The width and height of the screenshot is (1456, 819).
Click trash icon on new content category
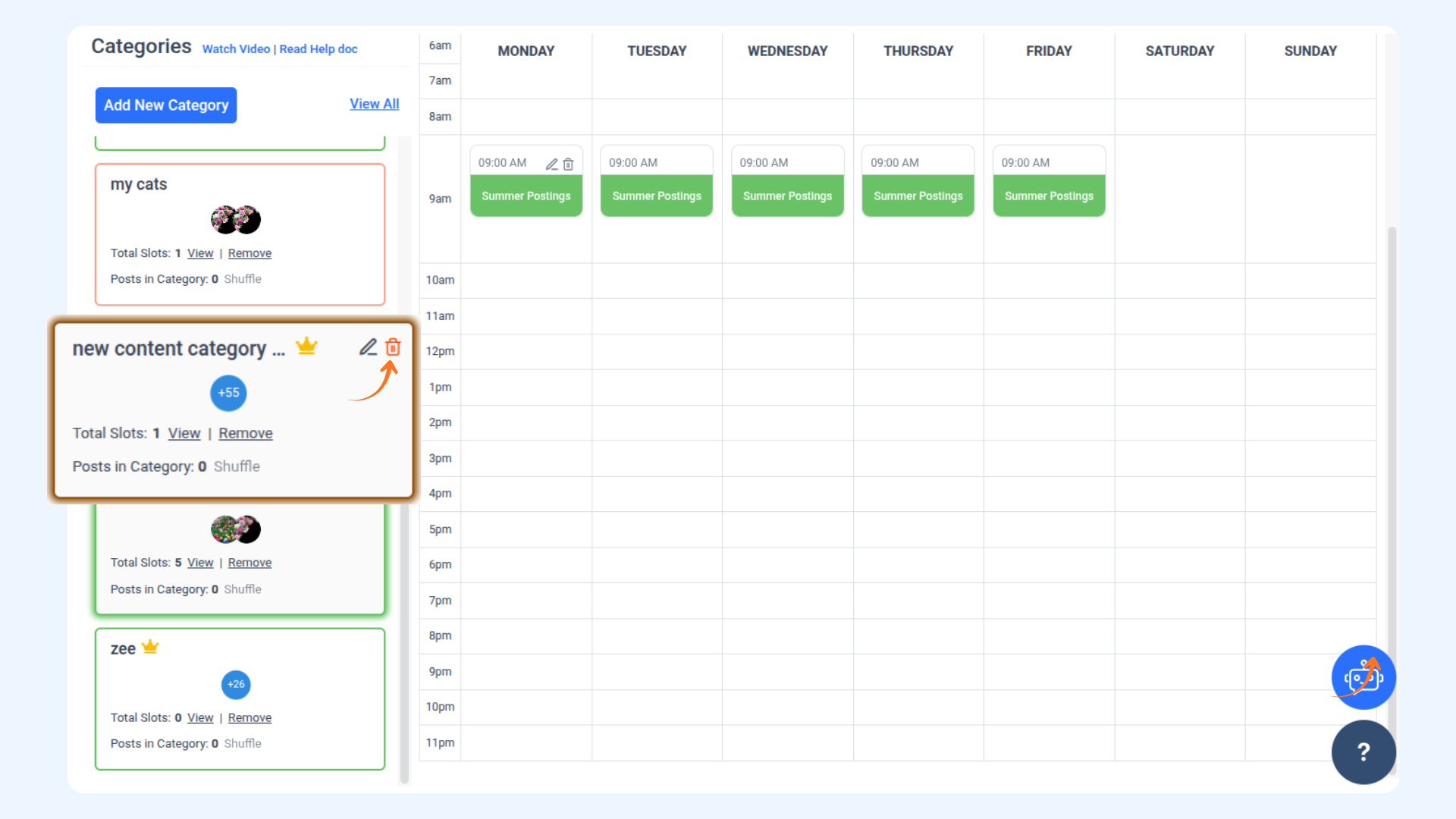[393, 347]
